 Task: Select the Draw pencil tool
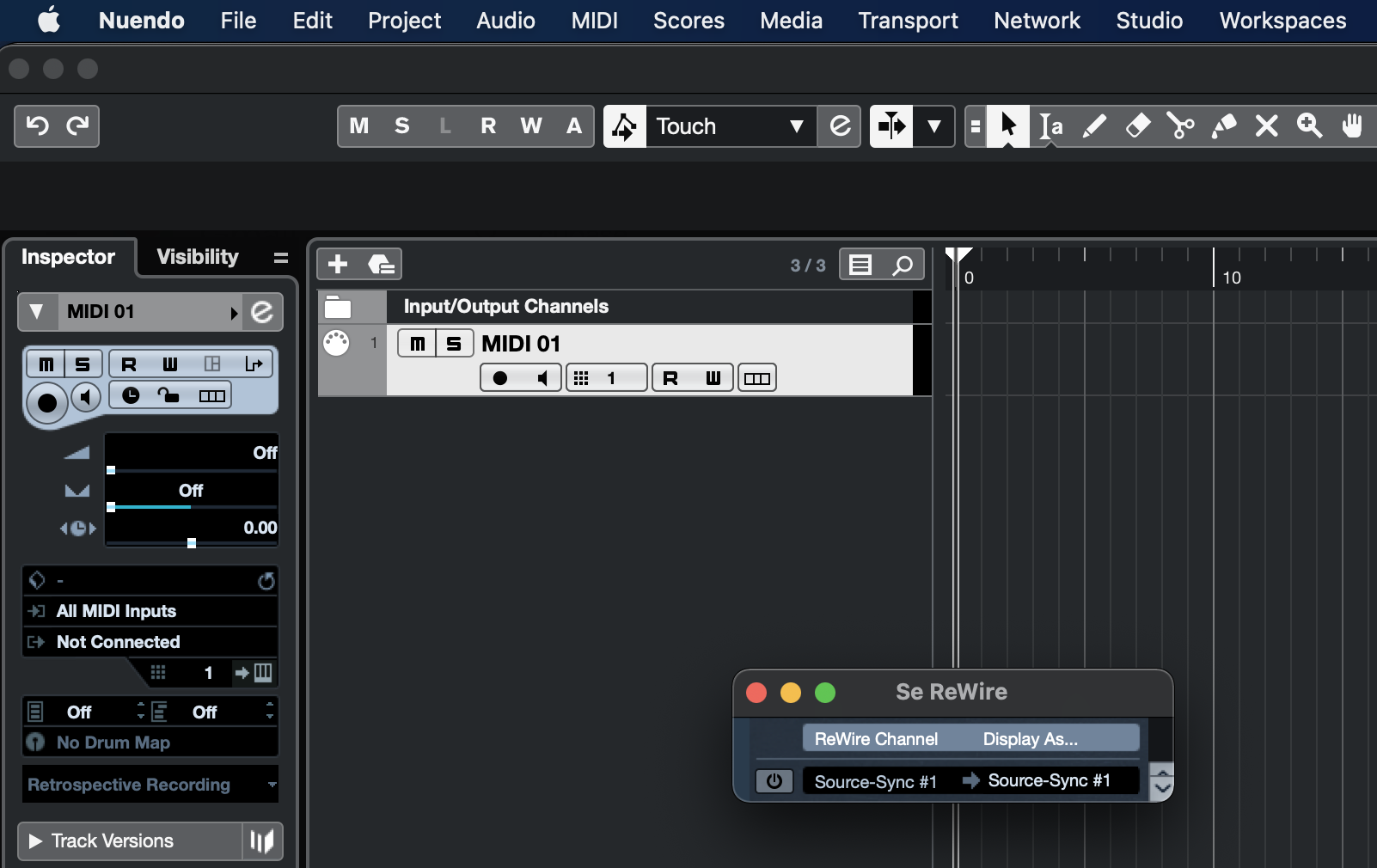point(1094,126)
